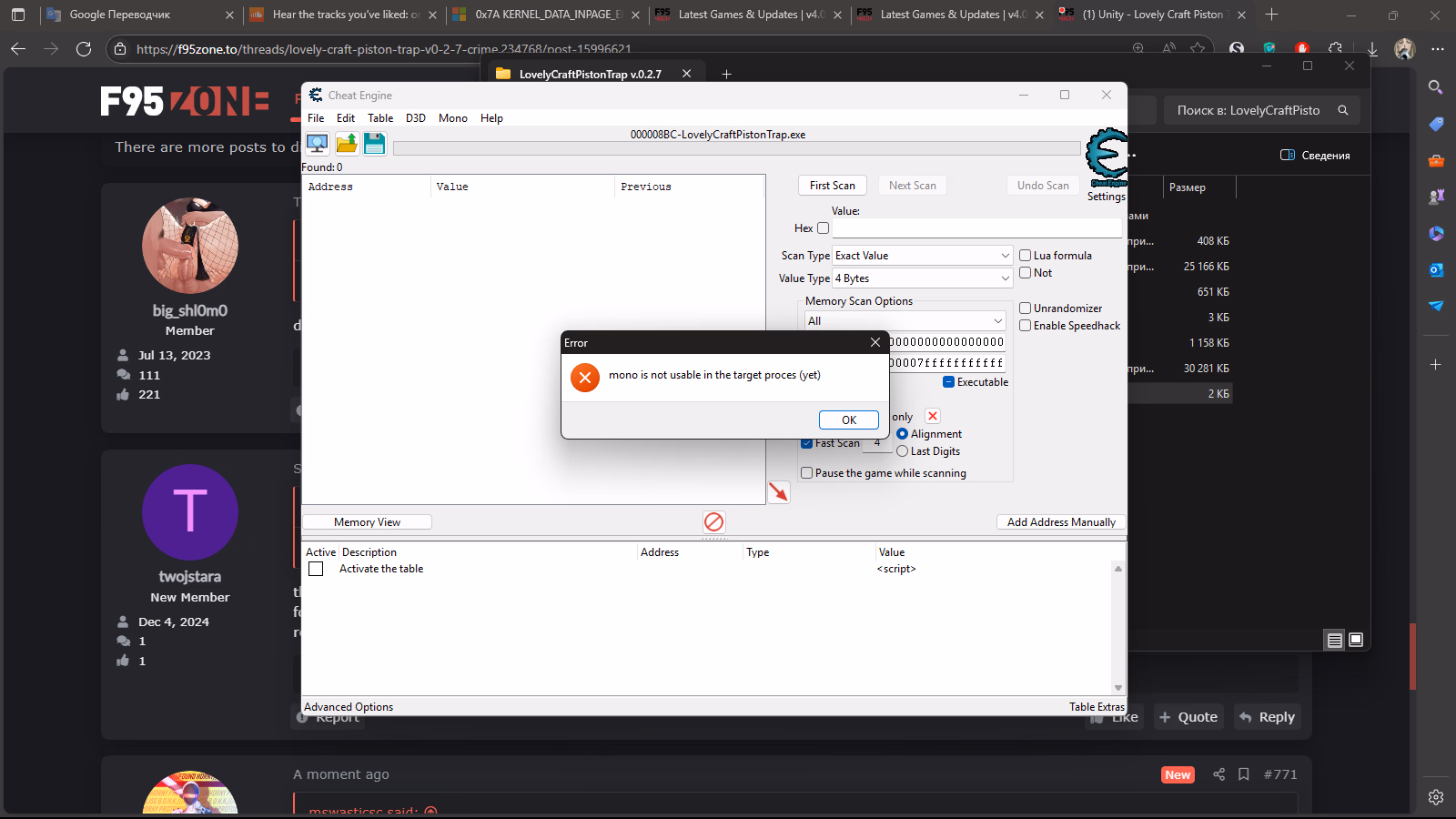This screenshot has width=1456, height=819.
Task: Open the Scan Type dropdown
Action: click(x=923, y=256)
